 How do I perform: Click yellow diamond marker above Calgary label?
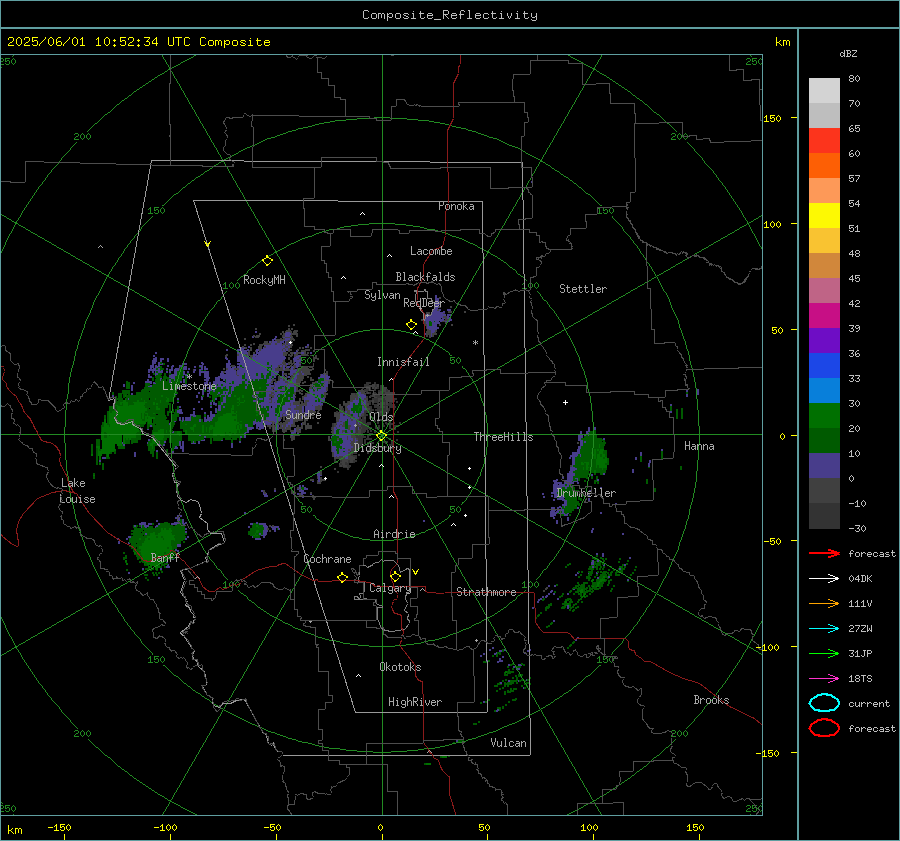(395, 576)
